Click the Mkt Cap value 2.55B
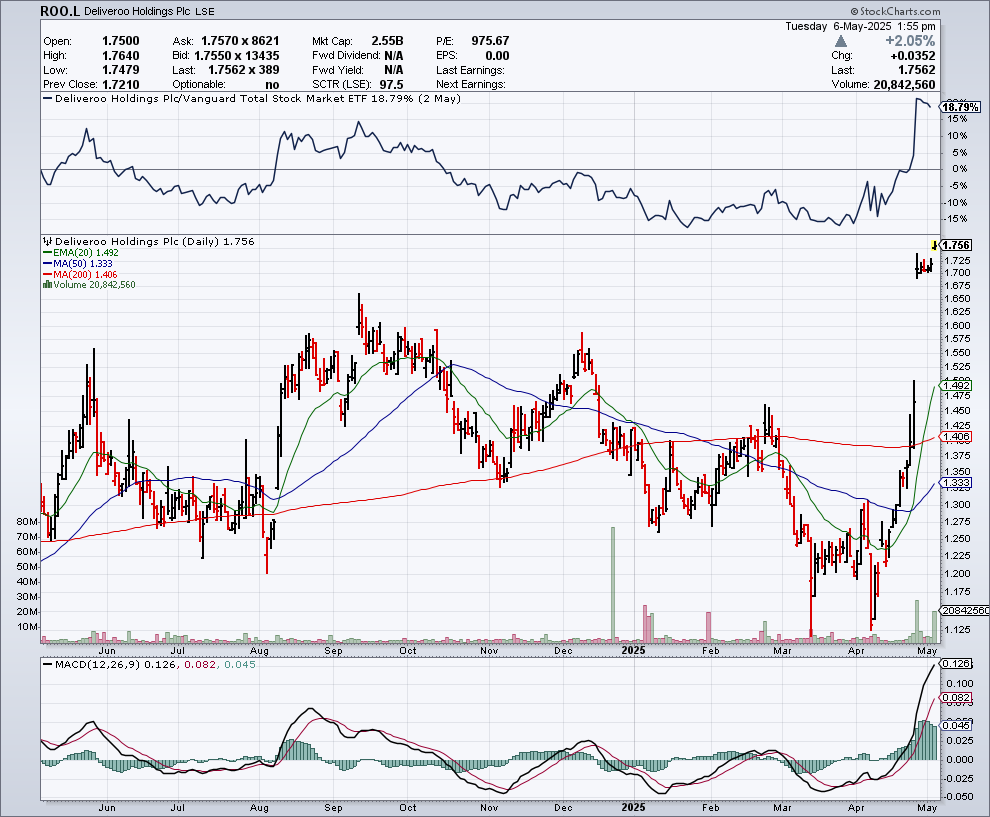Image resolution: width=990 pixels, height=817 pixels. click(x=387, y=41)
